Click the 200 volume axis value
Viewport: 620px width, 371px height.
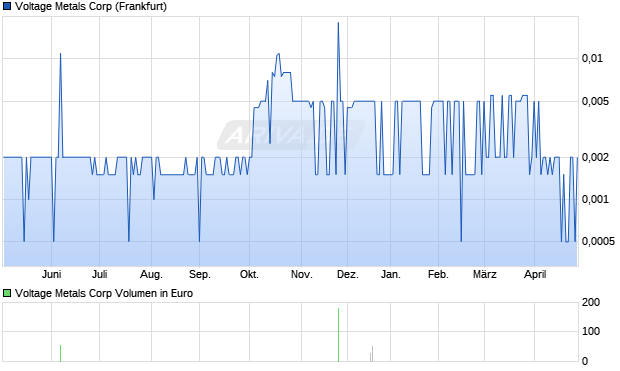(x=591, y=303)
